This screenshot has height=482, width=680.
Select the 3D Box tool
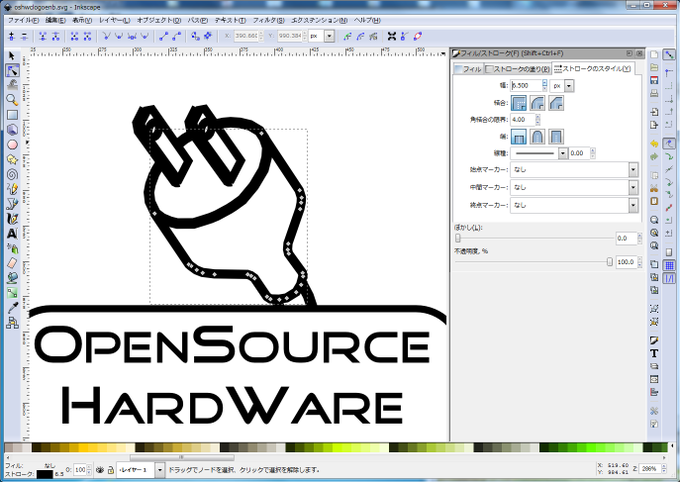(12, 129)
